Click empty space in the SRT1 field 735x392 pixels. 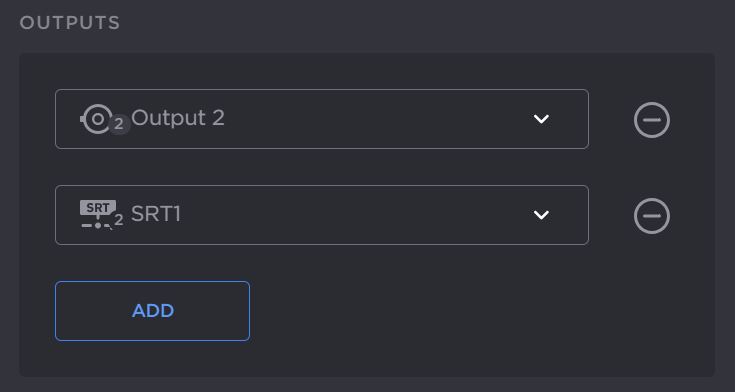pos(356,215)
